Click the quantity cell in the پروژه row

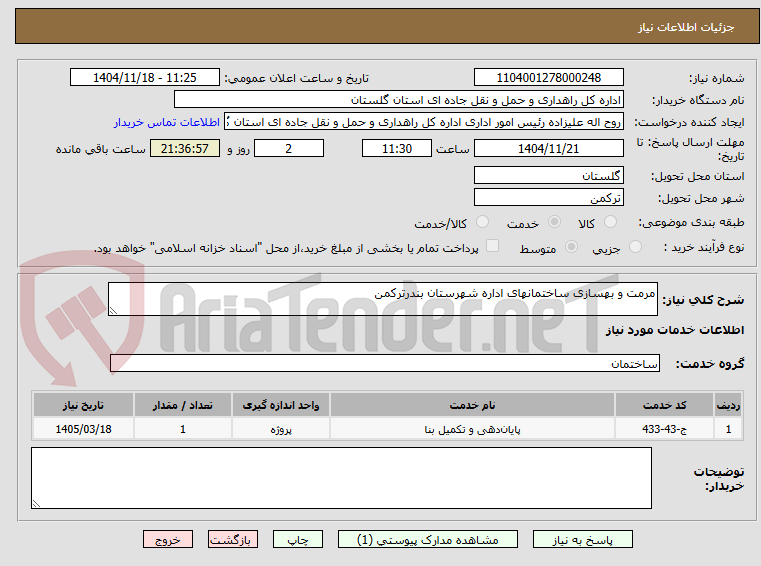click(x=182, y=429)
